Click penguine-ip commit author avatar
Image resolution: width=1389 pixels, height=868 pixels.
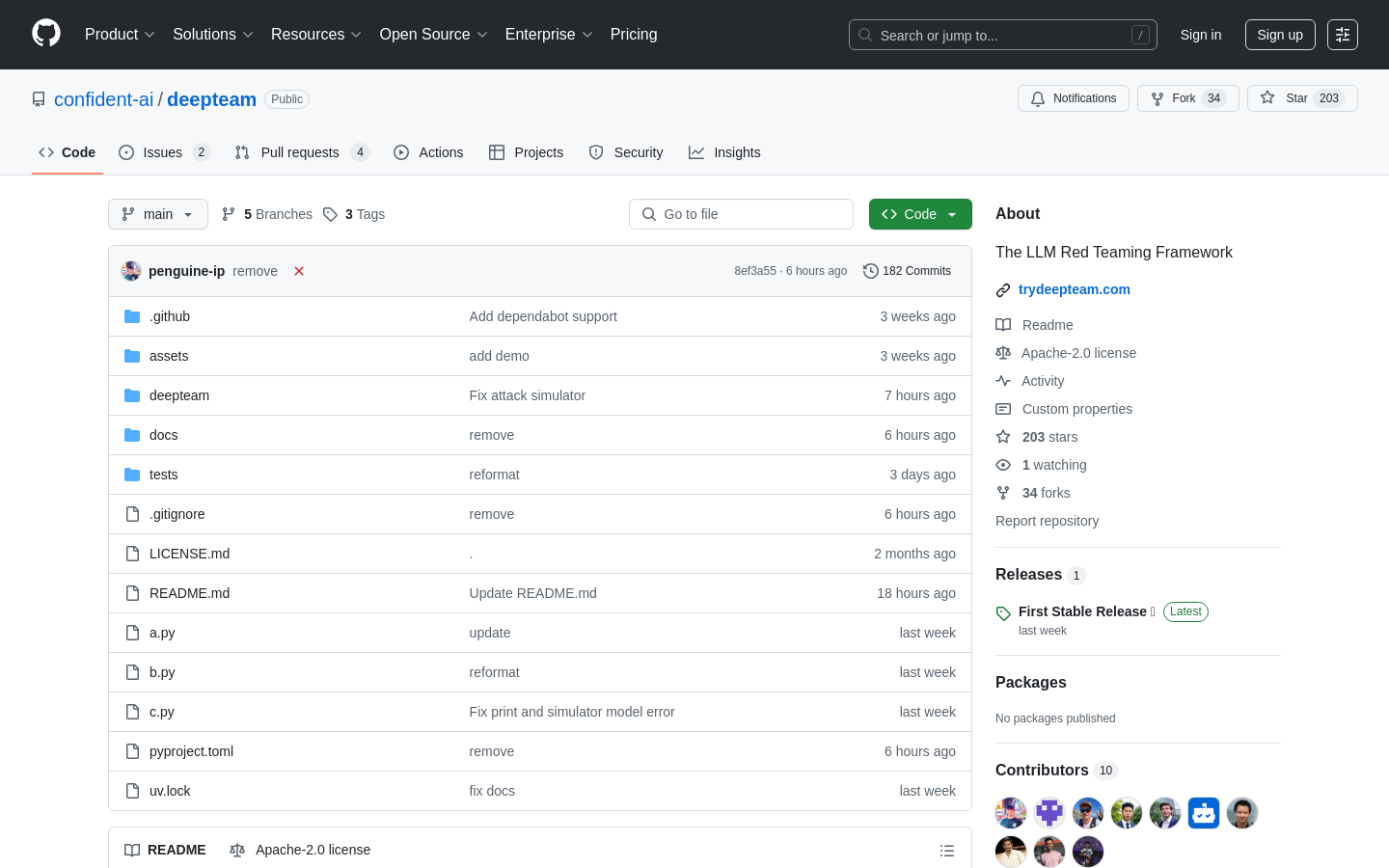tap(131, 271)
